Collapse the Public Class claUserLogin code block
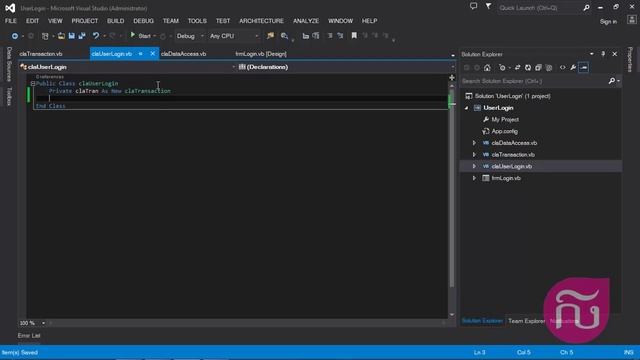Viewport: 640px width, 360px height. pos(33,84)
